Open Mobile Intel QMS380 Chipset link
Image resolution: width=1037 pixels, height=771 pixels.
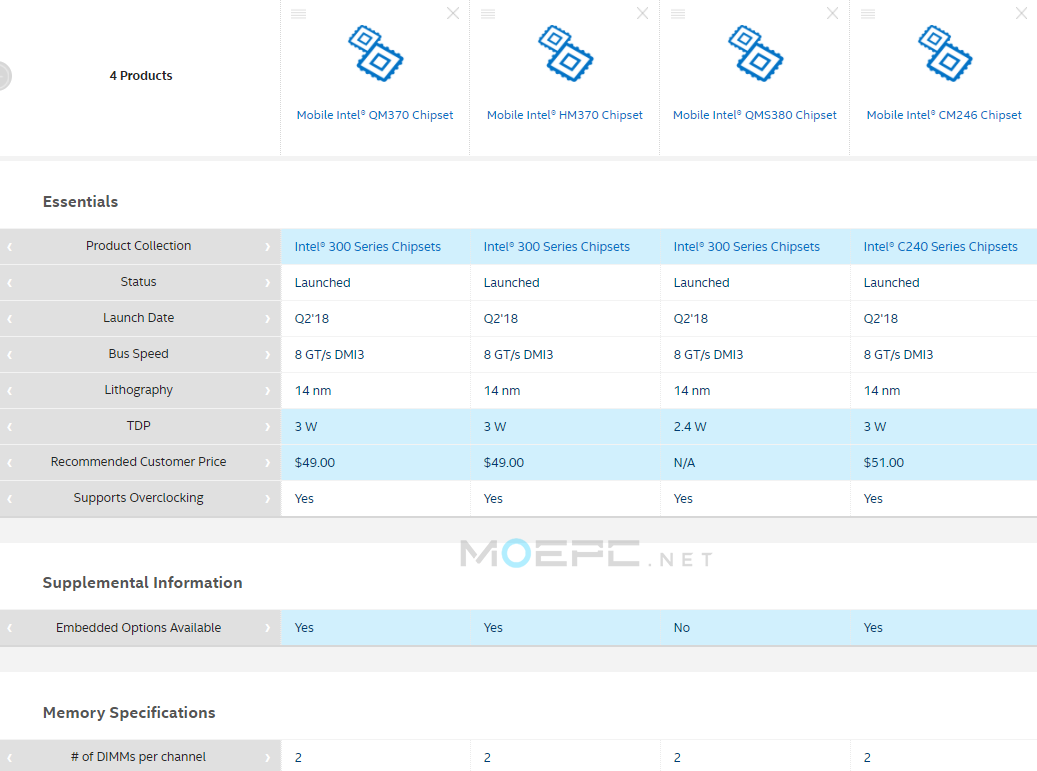(755, 115)
